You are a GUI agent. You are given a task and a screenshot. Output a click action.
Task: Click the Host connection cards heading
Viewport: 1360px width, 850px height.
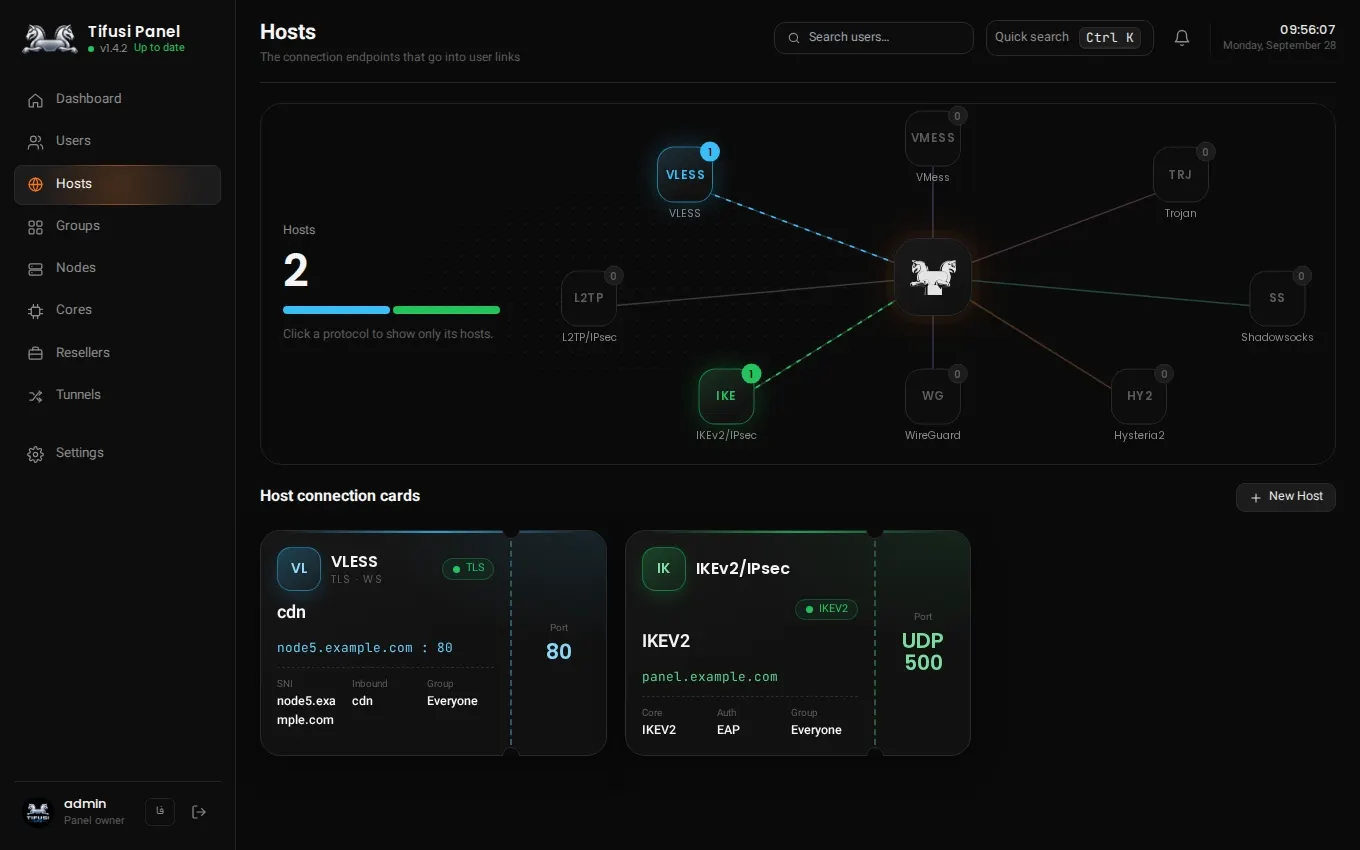pyautogui.click(x=340, y=496)
